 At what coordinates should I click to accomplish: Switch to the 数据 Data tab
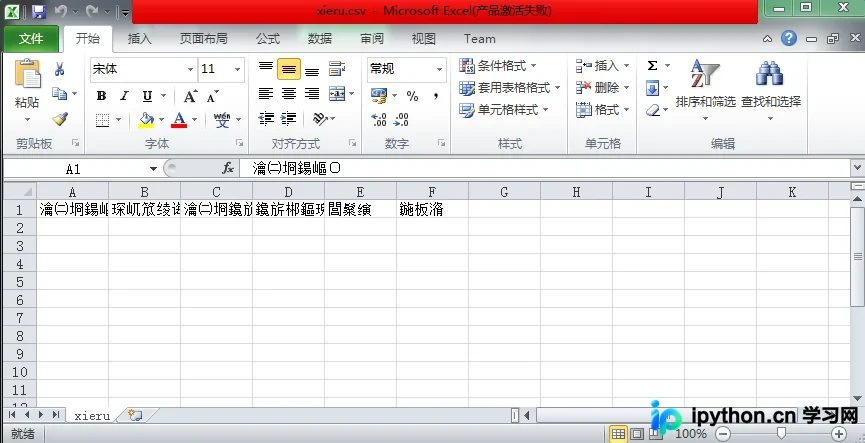pyautogui.click(x=320, y=39)
